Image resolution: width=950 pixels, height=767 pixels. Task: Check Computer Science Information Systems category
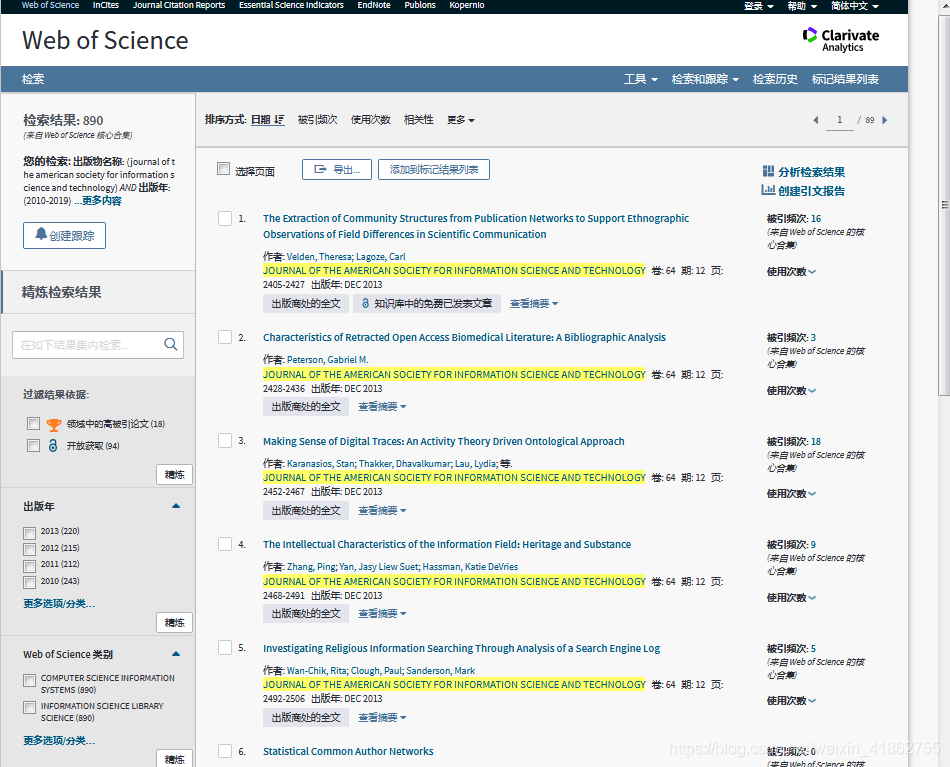pos(29,680)
